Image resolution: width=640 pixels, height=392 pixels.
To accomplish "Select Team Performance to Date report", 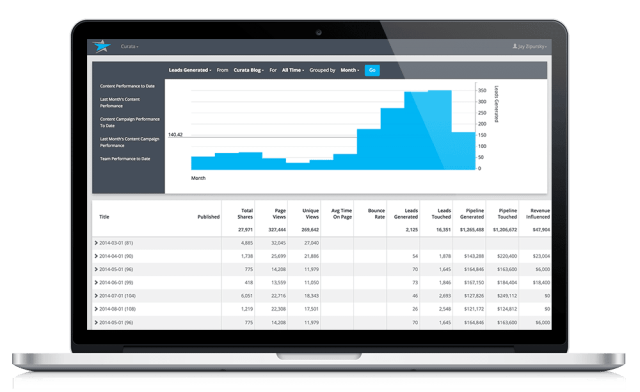I will coord(125,159).
